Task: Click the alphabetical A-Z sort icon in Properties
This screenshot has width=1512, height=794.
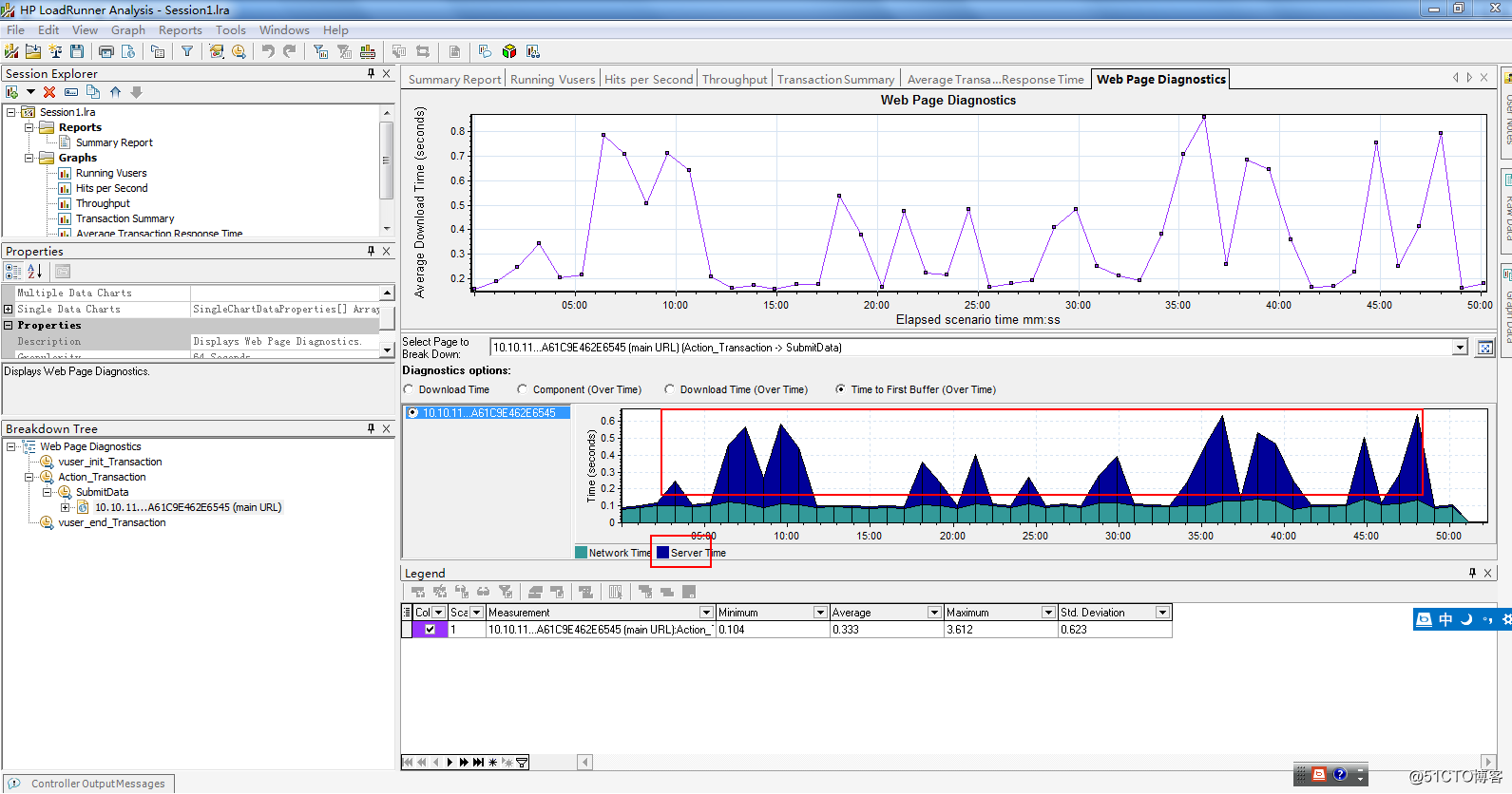Action: point(34,272)
